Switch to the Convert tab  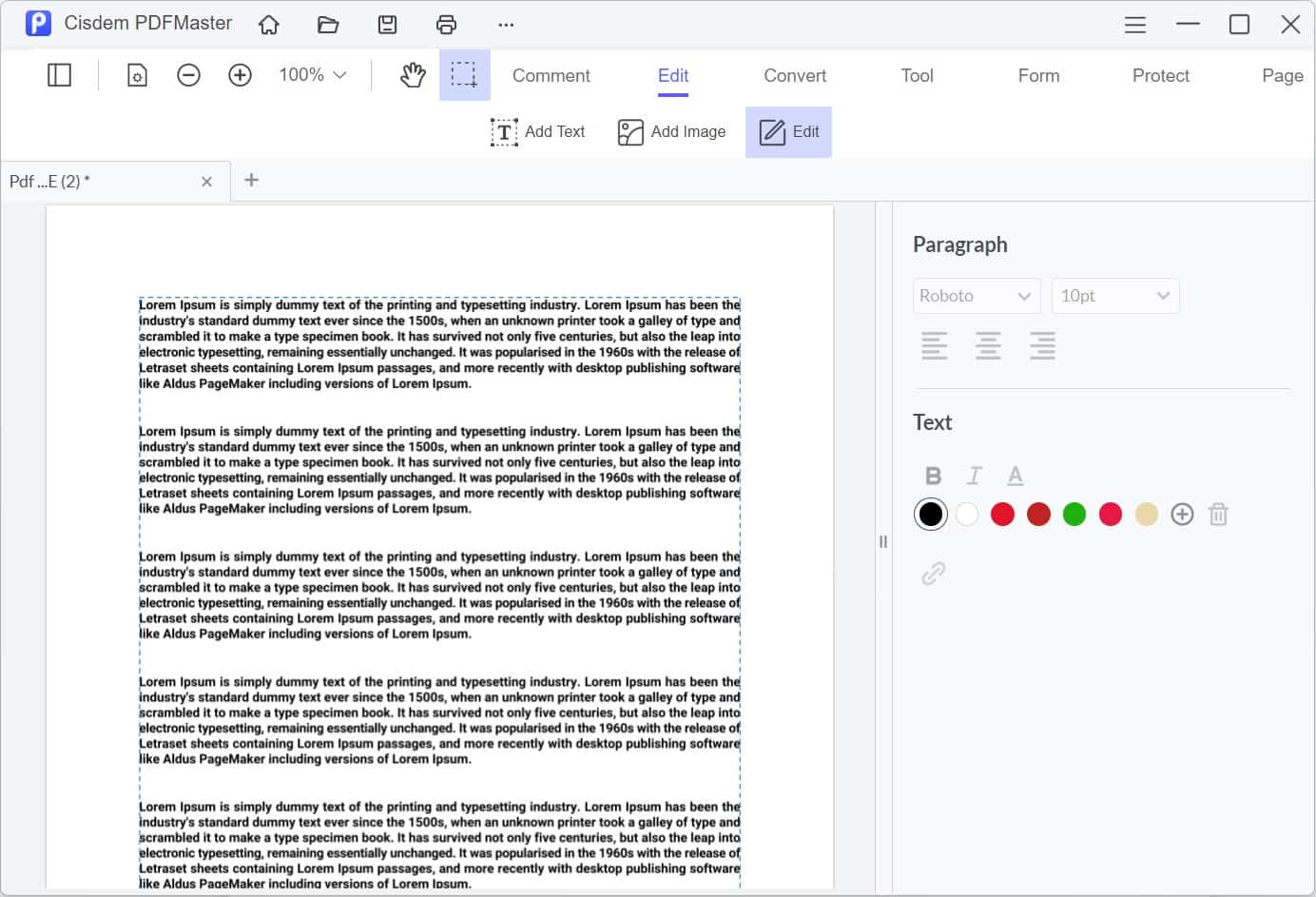click(x=794, y=75)
